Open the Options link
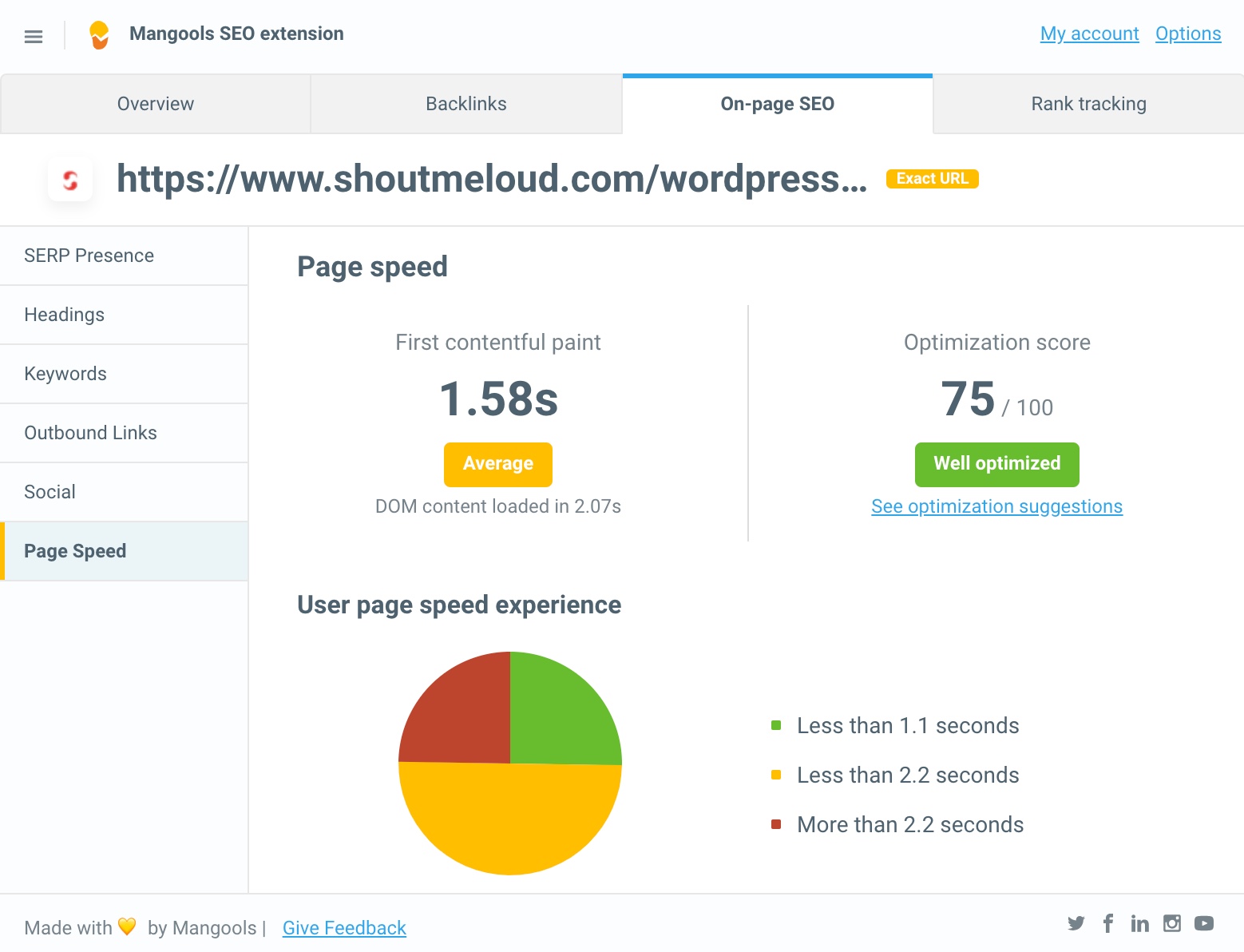 (x=1188, y=34)
